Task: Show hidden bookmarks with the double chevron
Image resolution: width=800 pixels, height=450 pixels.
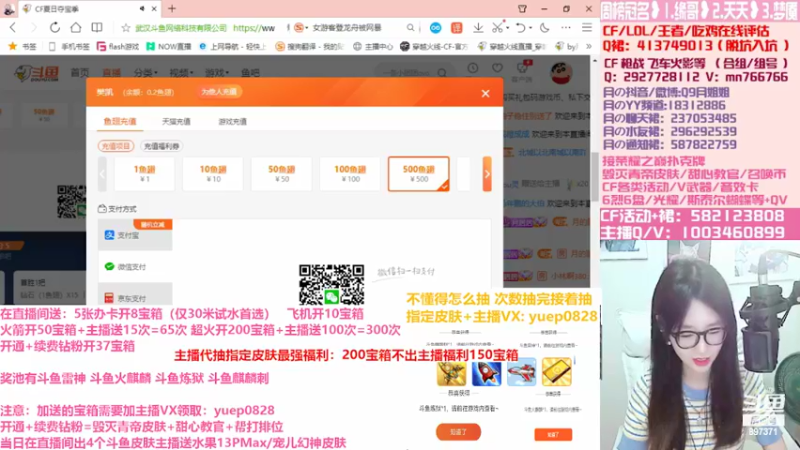Action: pyautogui.click(x=589, y=46)
